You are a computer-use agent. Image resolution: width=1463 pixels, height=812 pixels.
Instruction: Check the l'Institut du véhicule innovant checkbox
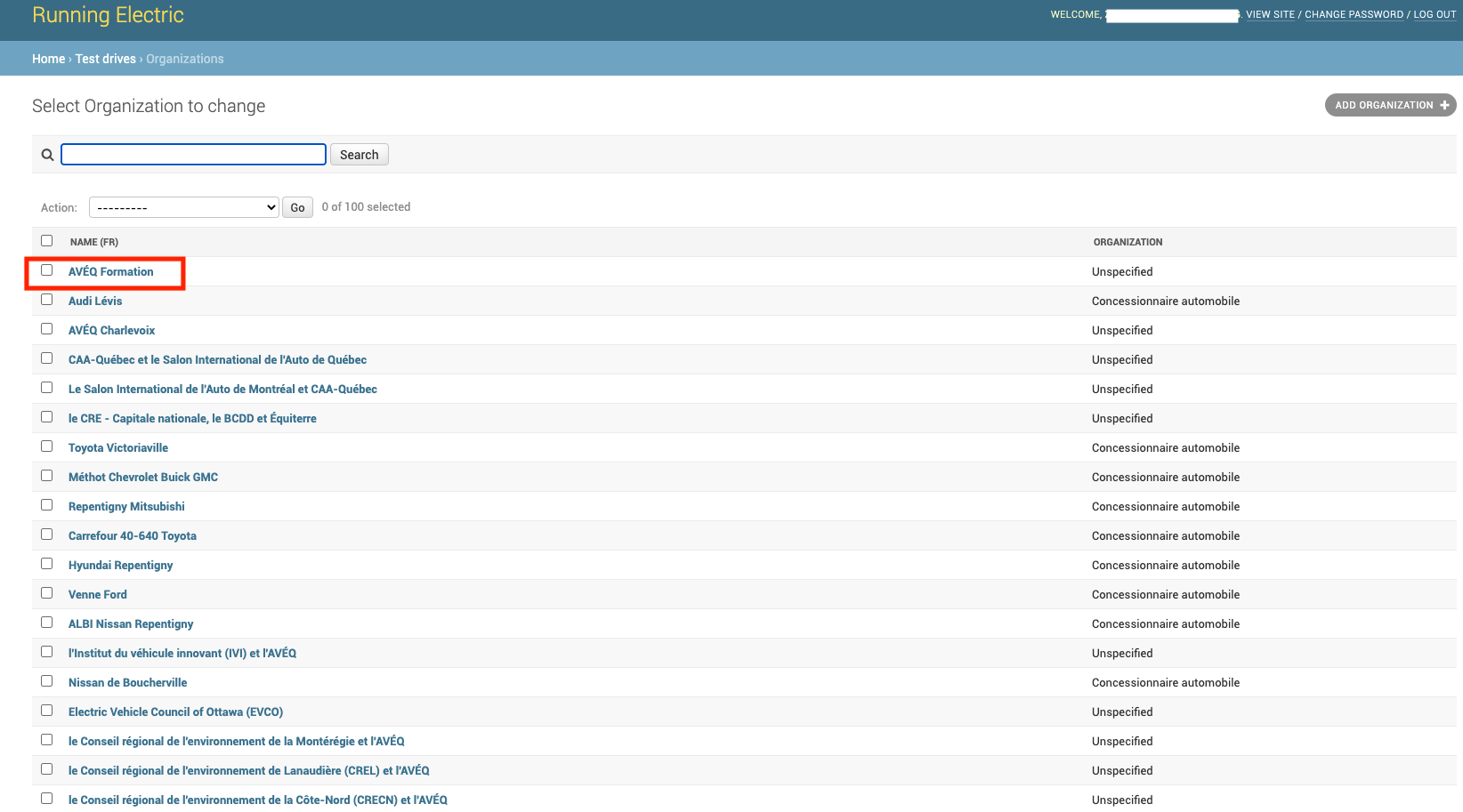(x=47, y=652)
